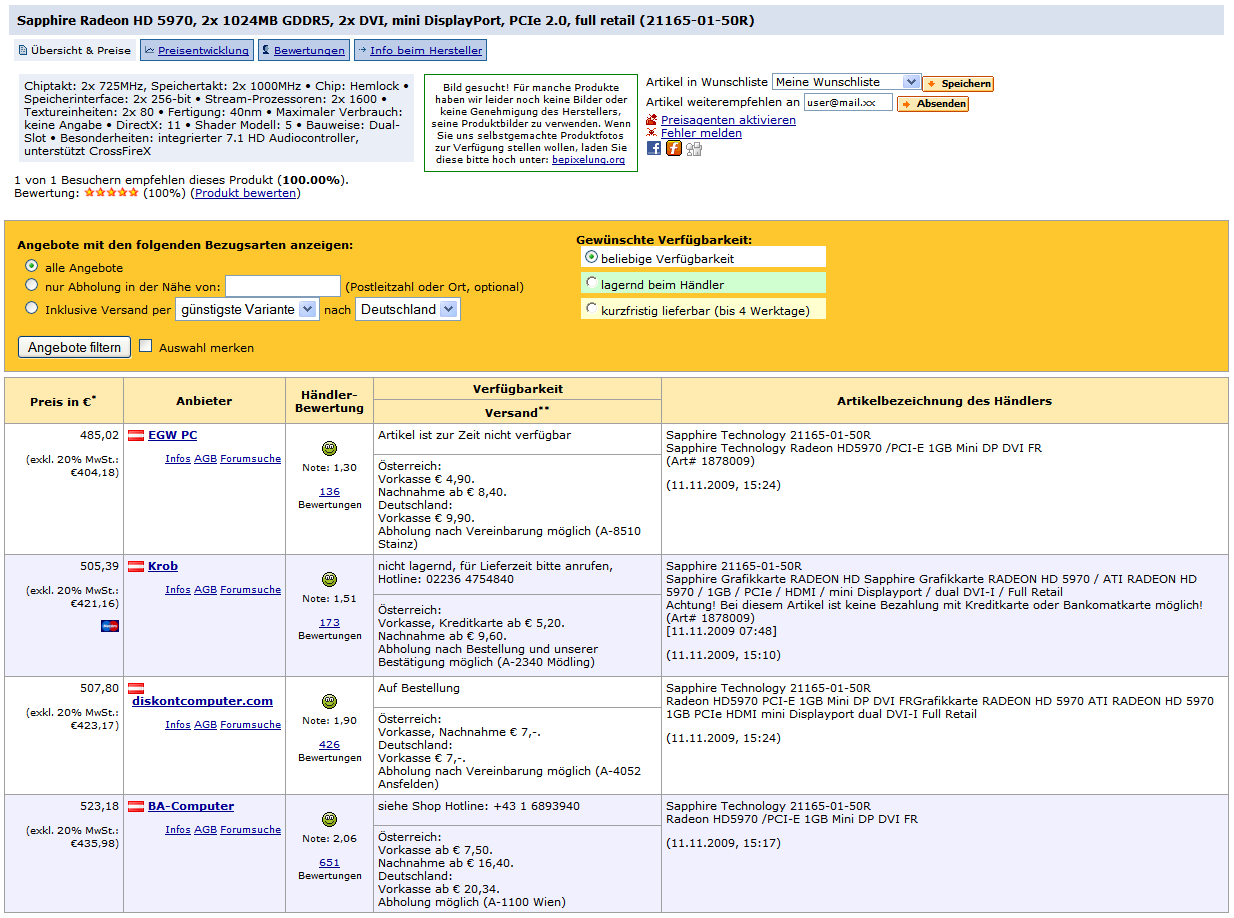Screen dimensions: 1234x918
Task: Click diskontcomputer.com's smiley rating icon
Action: coord(330,701)
